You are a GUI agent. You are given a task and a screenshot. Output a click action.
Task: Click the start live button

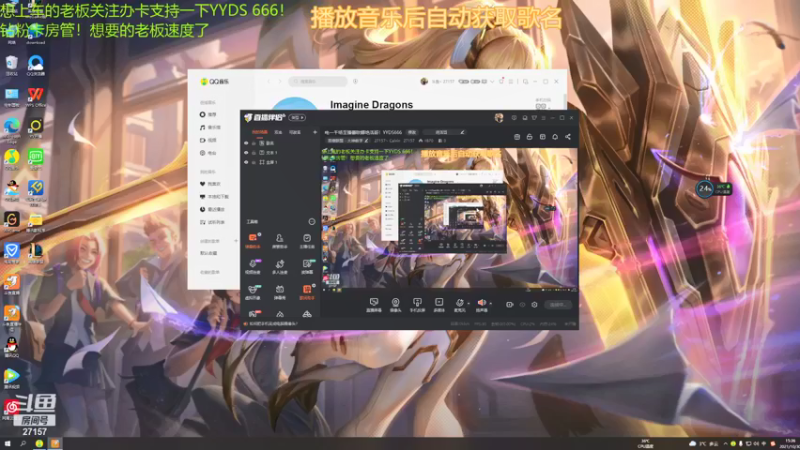558,305
